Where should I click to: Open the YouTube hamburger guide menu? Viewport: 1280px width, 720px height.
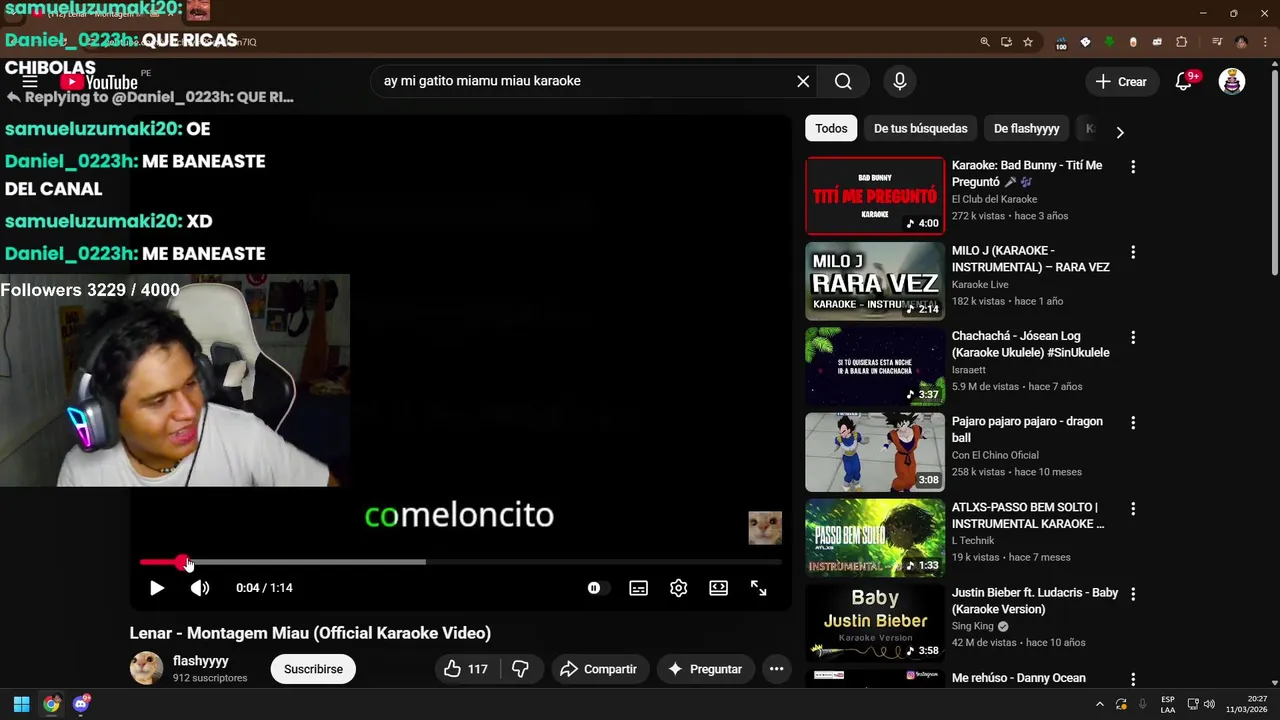(30, 82)
